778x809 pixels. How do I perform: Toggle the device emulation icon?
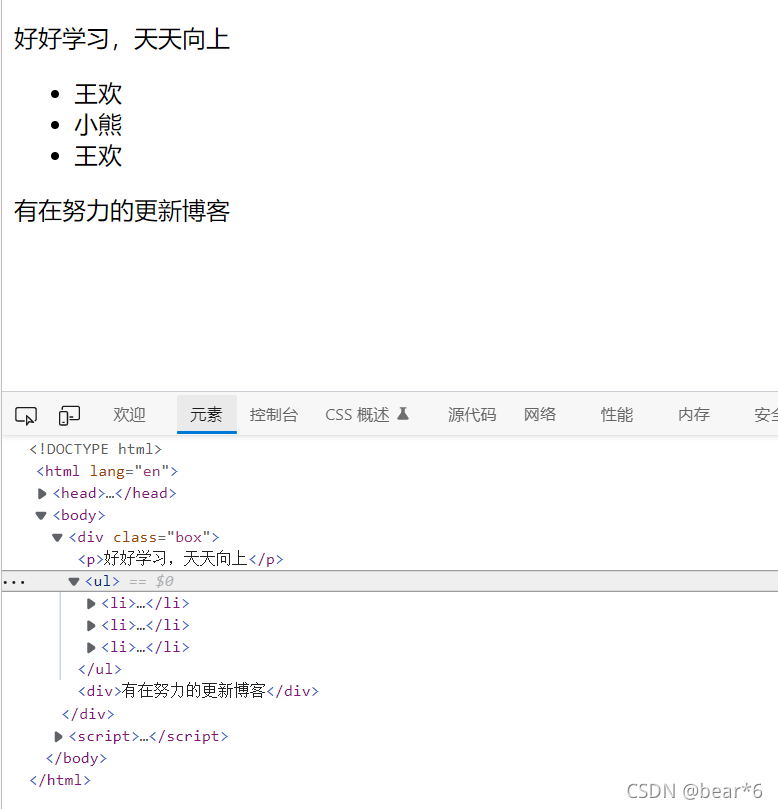69,415
